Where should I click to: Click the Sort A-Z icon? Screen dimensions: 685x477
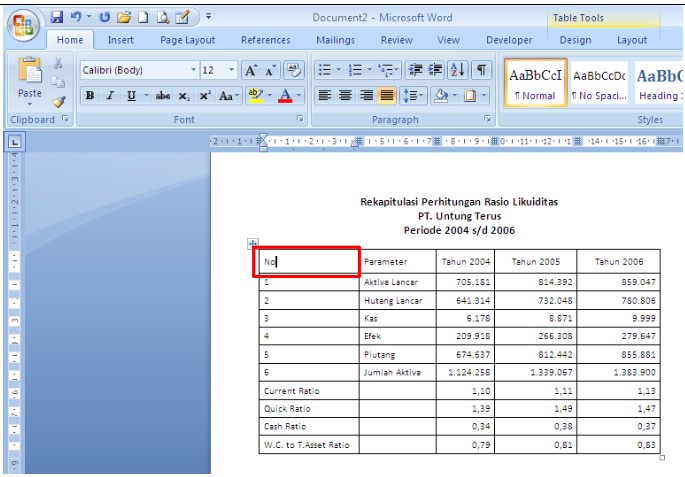pos(458,70)
